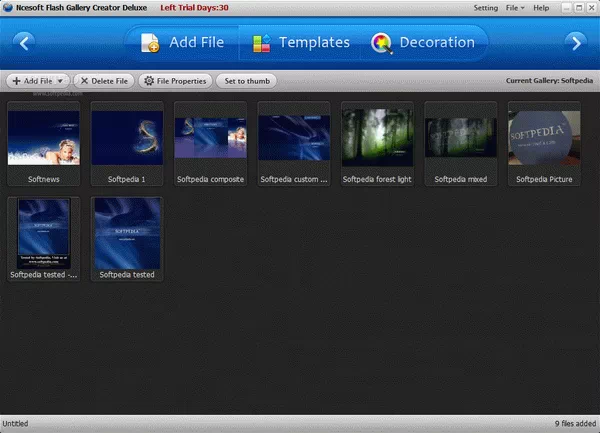
Task: Select the last Softpedia tested thumbnail
Action: 127,233
